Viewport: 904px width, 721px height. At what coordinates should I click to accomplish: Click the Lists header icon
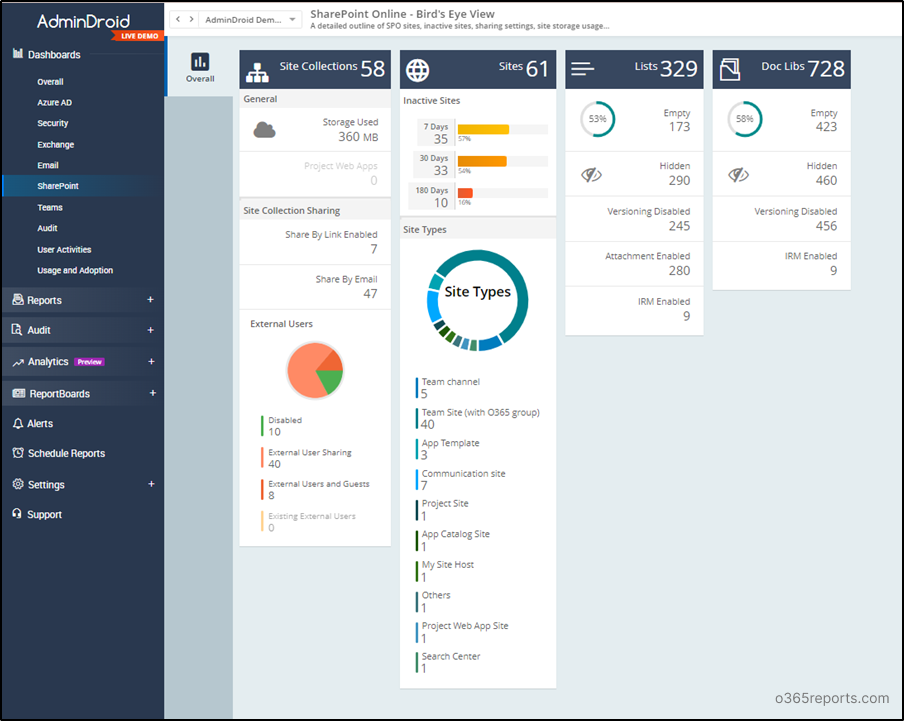click(x=583, y=69)
